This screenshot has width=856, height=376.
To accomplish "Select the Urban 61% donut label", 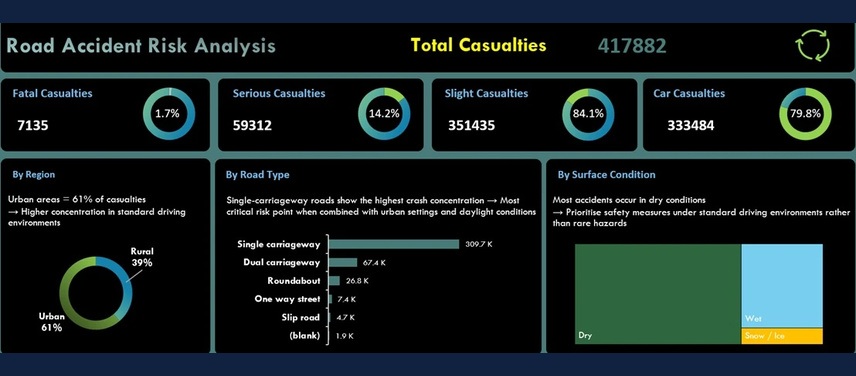I will coord(52,322).
